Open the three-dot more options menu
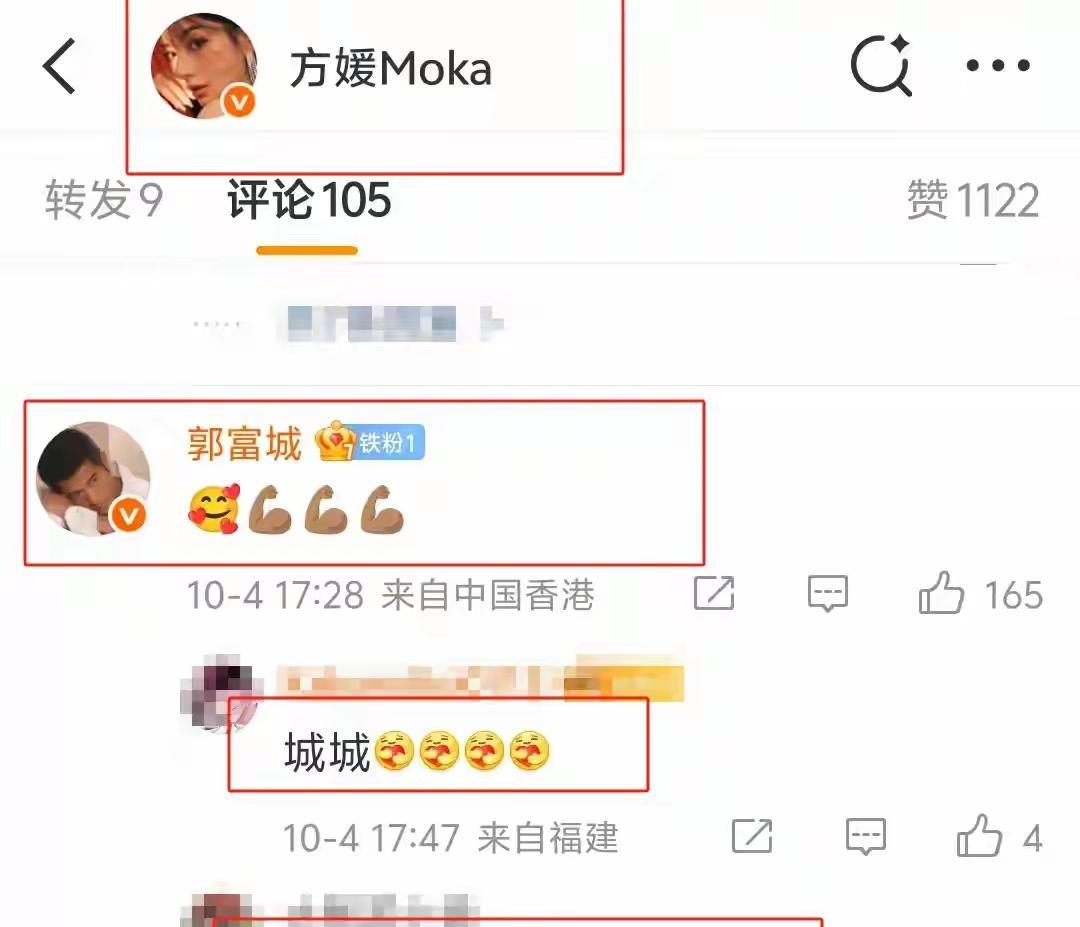This screenshot has height=927, width=1080. (x=998, y=65)
